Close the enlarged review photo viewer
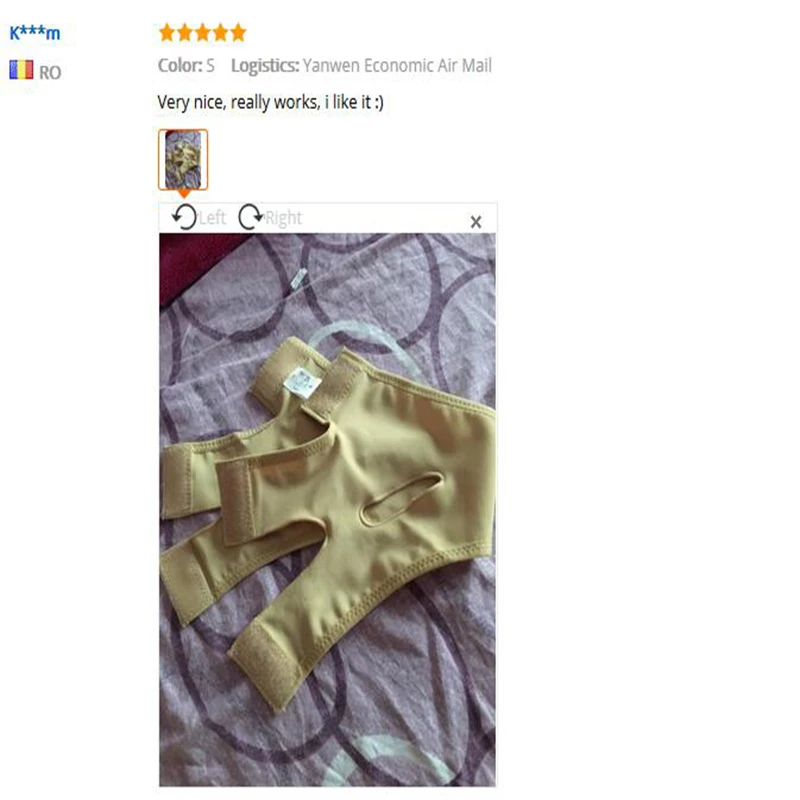The image size is (800, 800). pyautogui.click(x=476, y=222)
